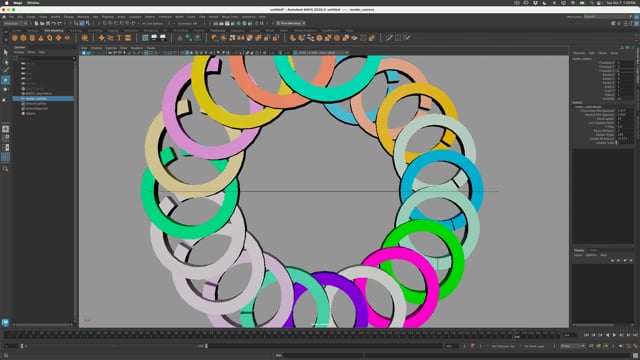Create a polygon cube from the shelf
640x360 pixels.
pos(23,38)
